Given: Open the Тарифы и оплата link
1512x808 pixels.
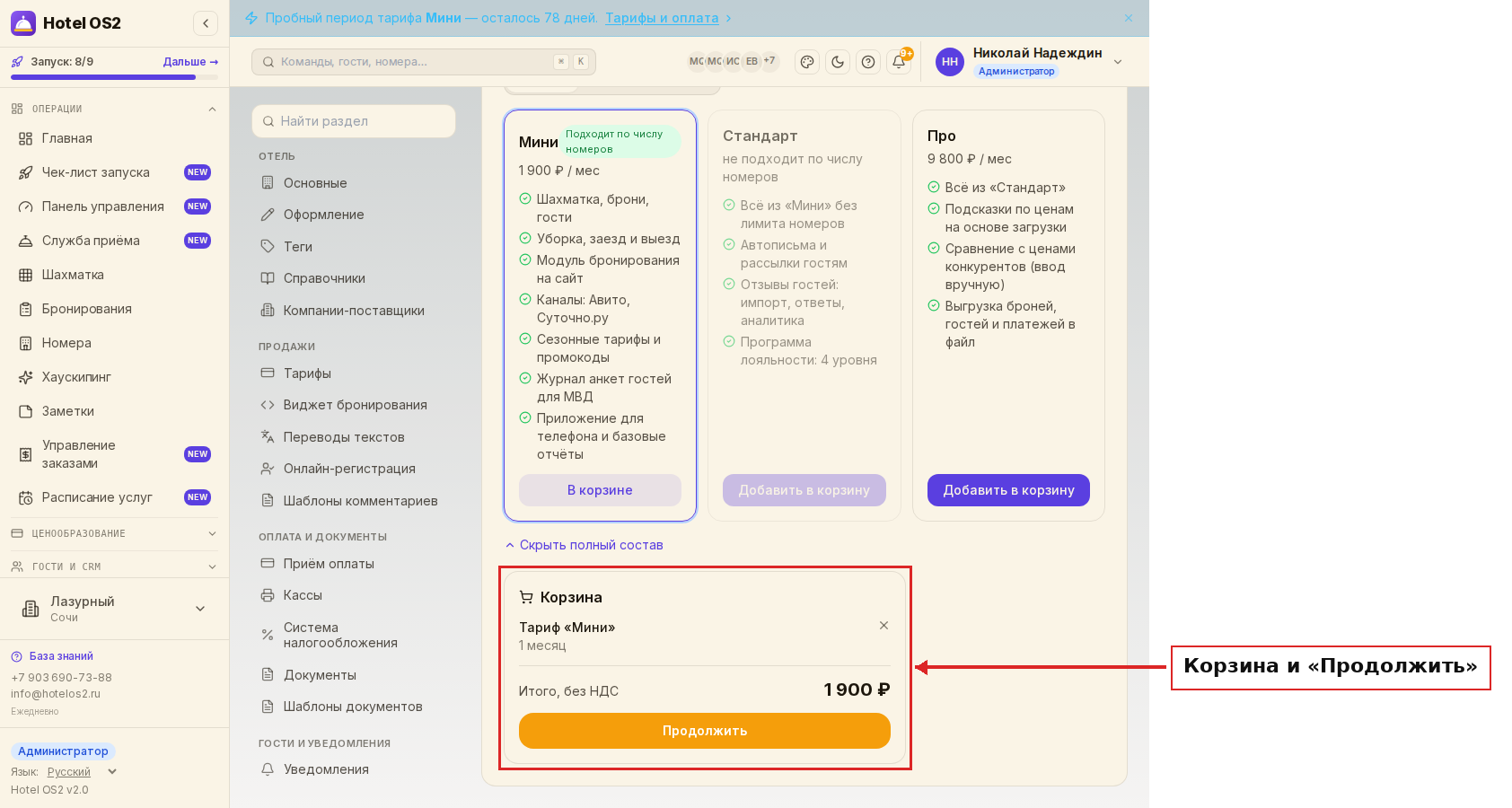Looking at the screenshot, I should tap(662, 18).
